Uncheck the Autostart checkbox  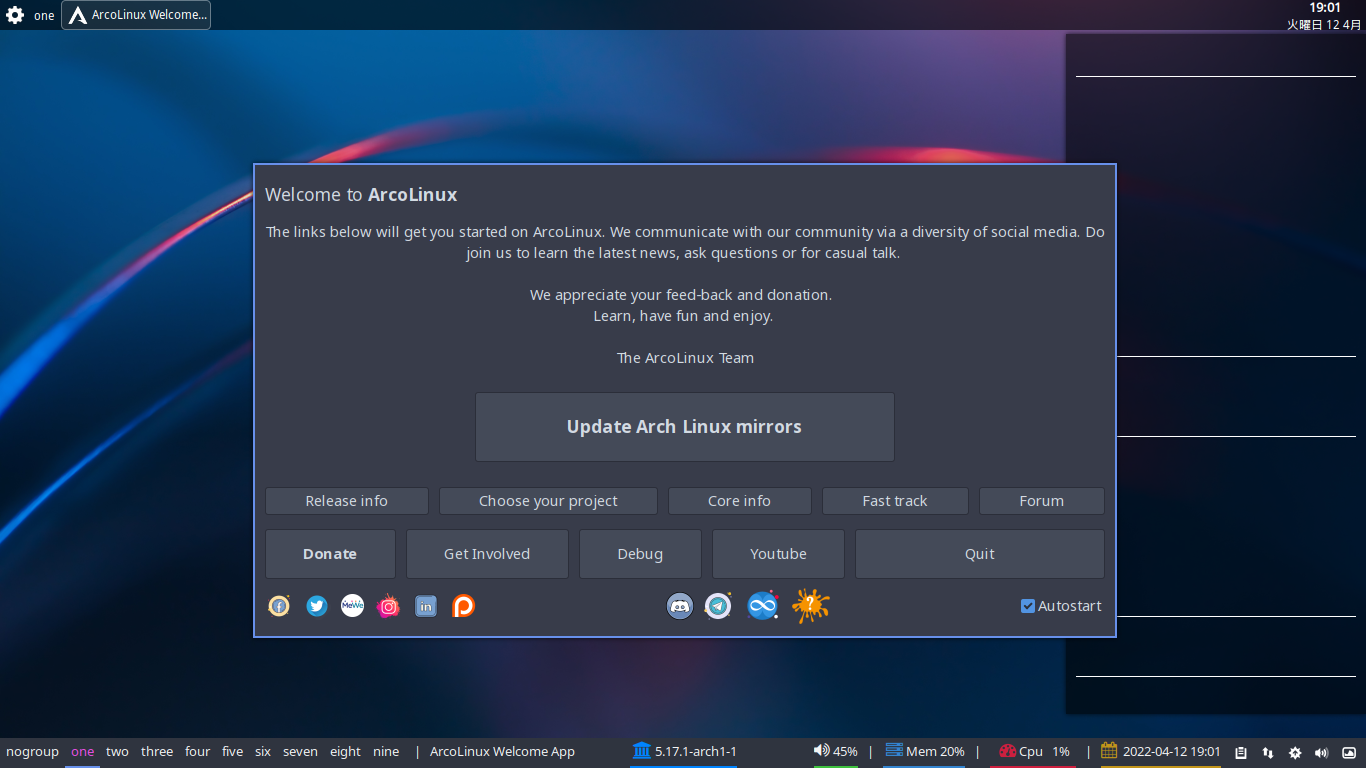(x=1028, y=606)
